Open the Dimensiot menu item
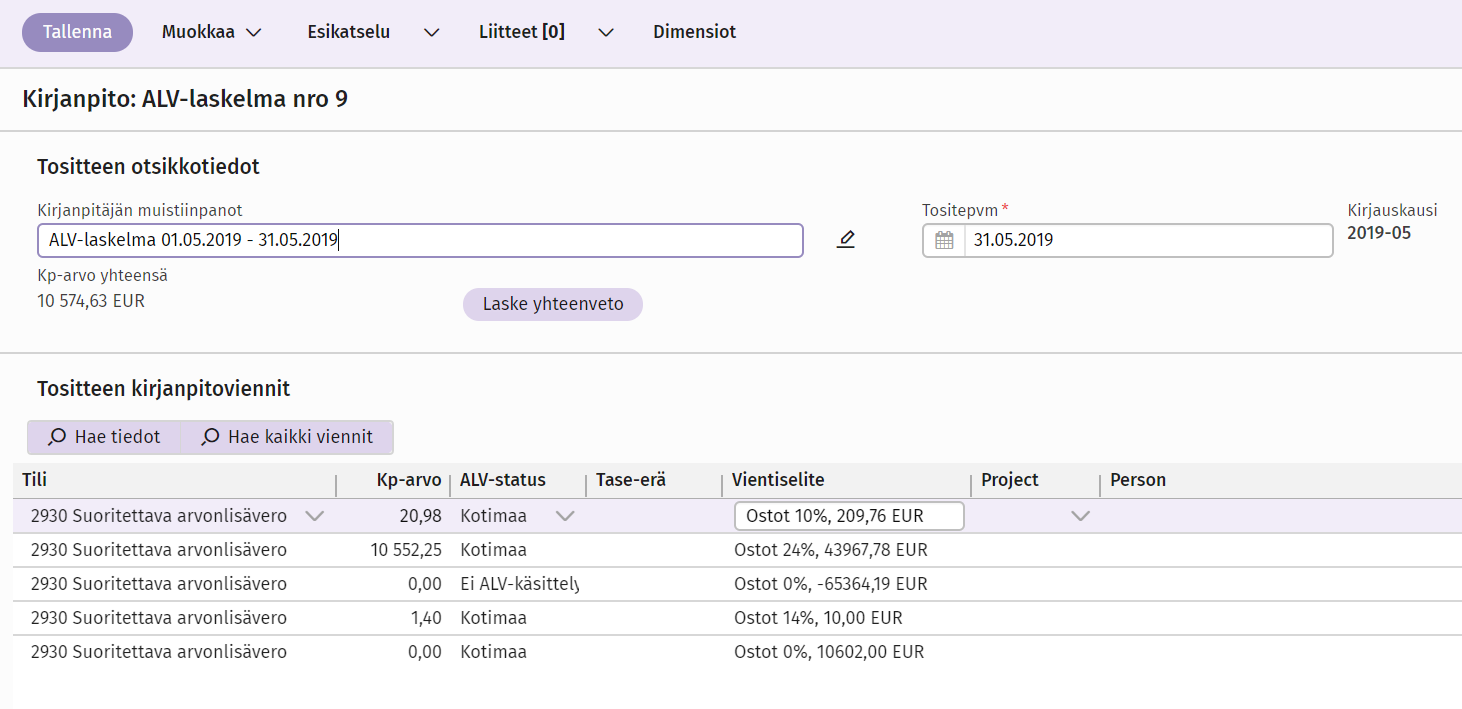 694,32
